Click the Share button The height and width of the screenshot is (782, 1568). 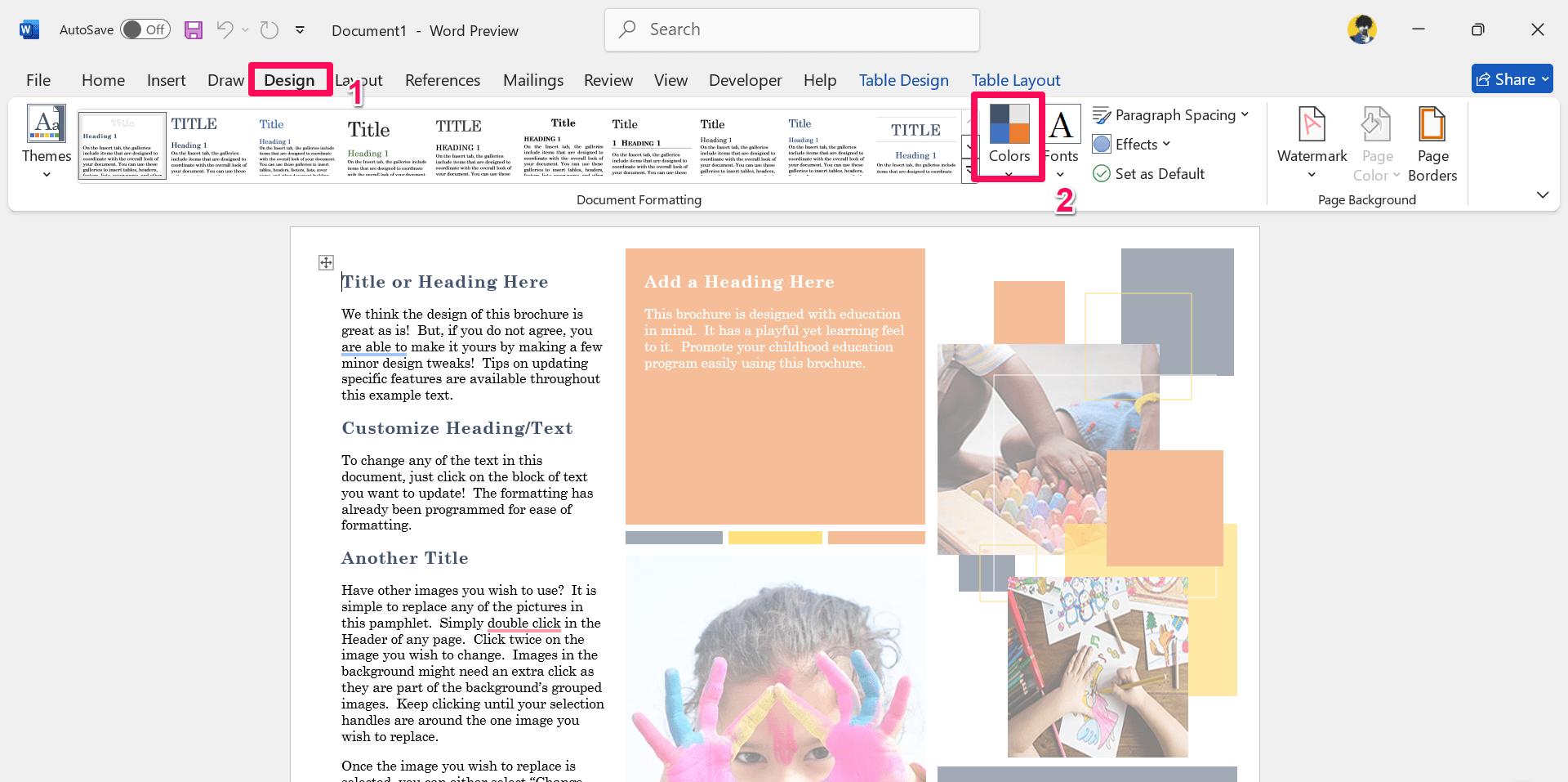pos(1512,78)
